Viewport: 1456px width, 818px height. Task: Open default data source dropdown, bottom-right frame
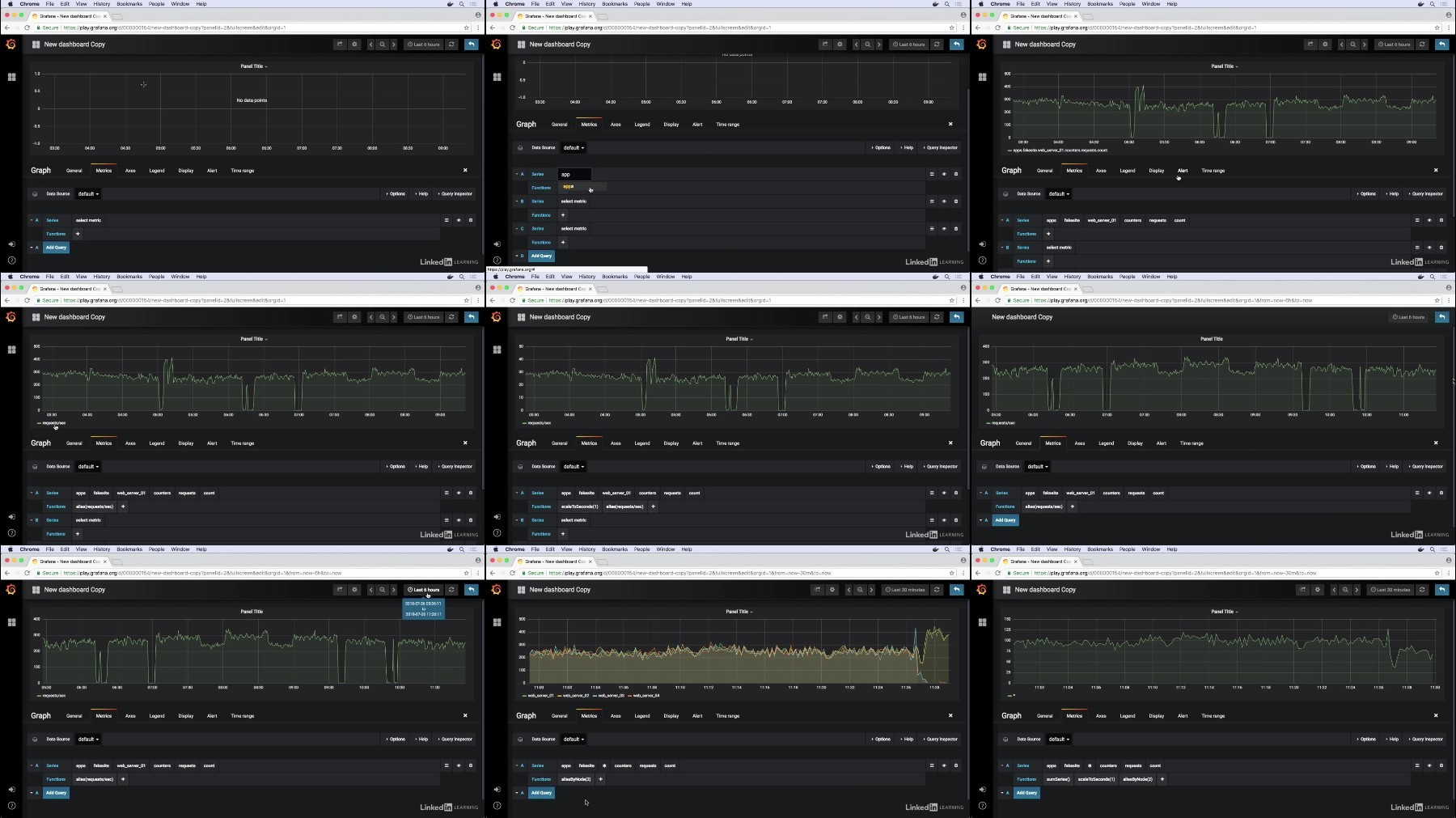(x=1058, y=740)
